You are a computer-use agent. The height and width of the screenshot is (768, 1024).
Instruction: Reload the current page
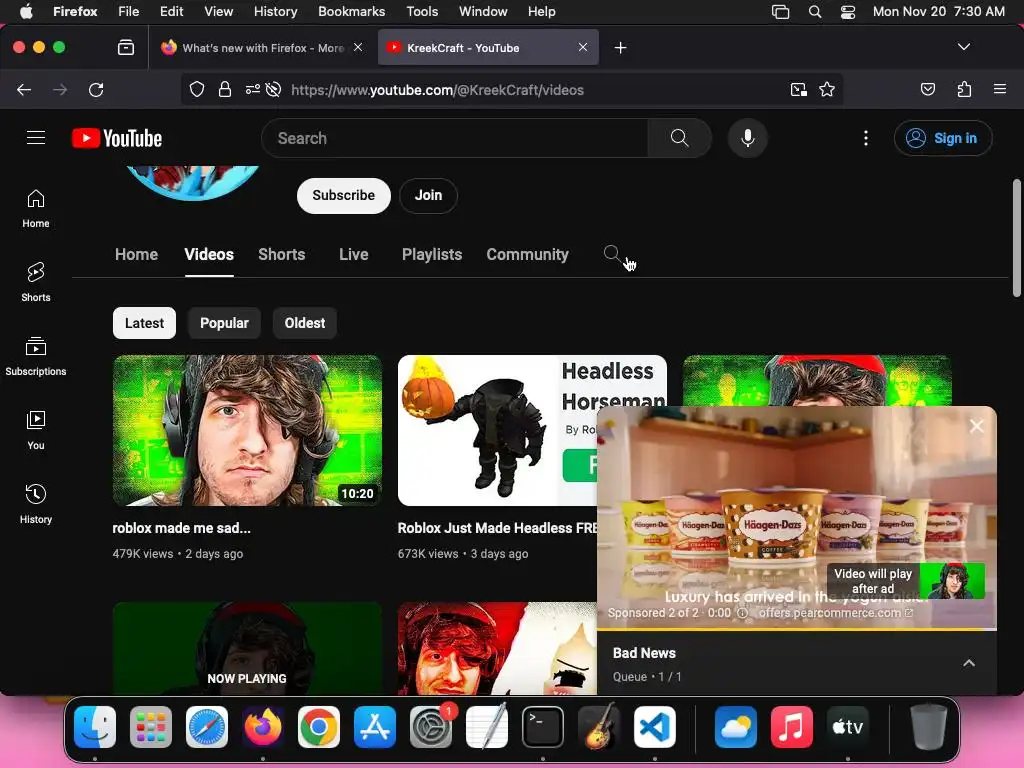[x=96, y=89]
